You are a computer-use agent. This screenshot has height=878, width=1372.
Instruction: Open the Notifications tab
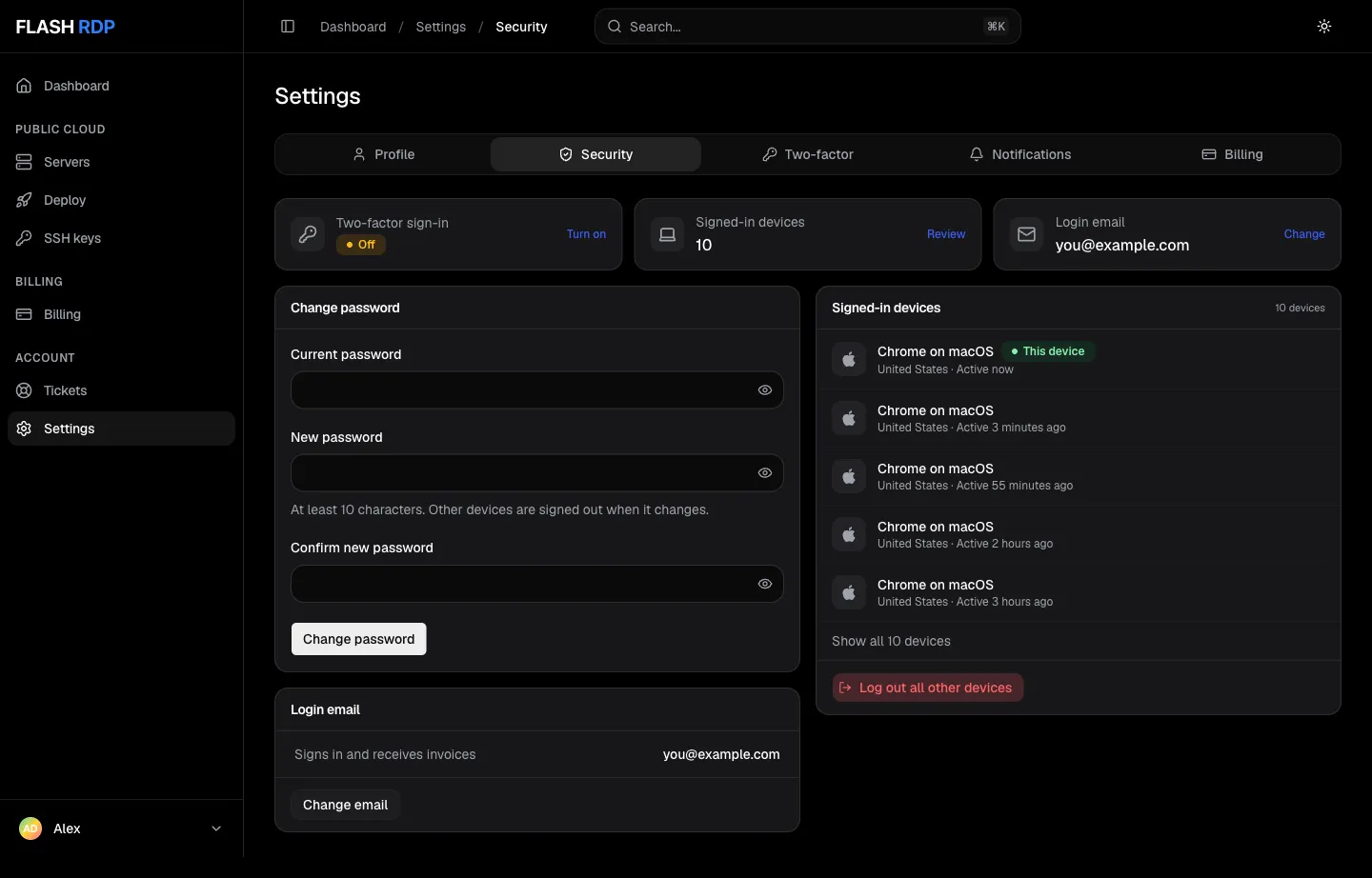pos(1020,154)
